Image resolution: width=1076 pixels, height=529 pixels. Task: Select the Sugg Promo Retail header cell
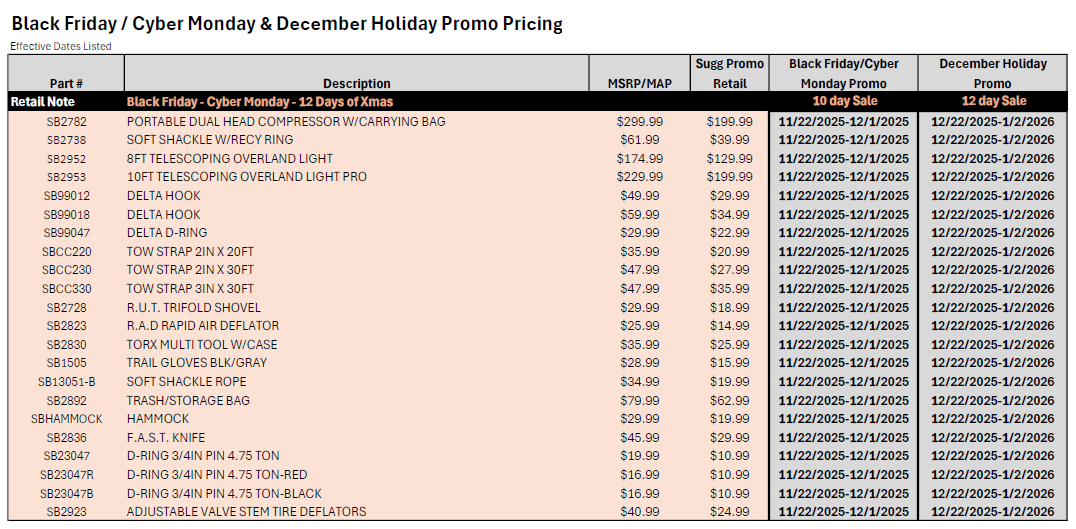[x=729, y=73]
